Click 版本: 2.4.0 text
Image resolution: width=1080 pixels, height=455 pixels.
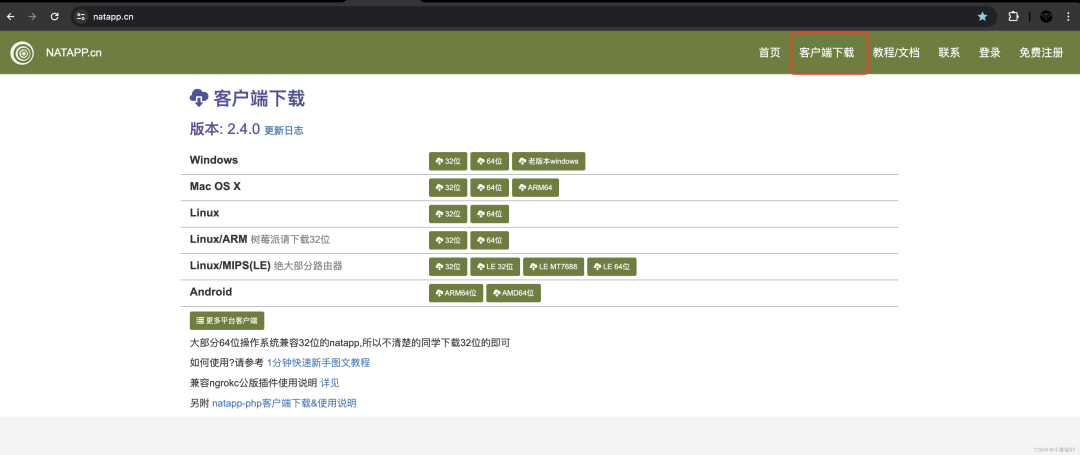[225, 129]
